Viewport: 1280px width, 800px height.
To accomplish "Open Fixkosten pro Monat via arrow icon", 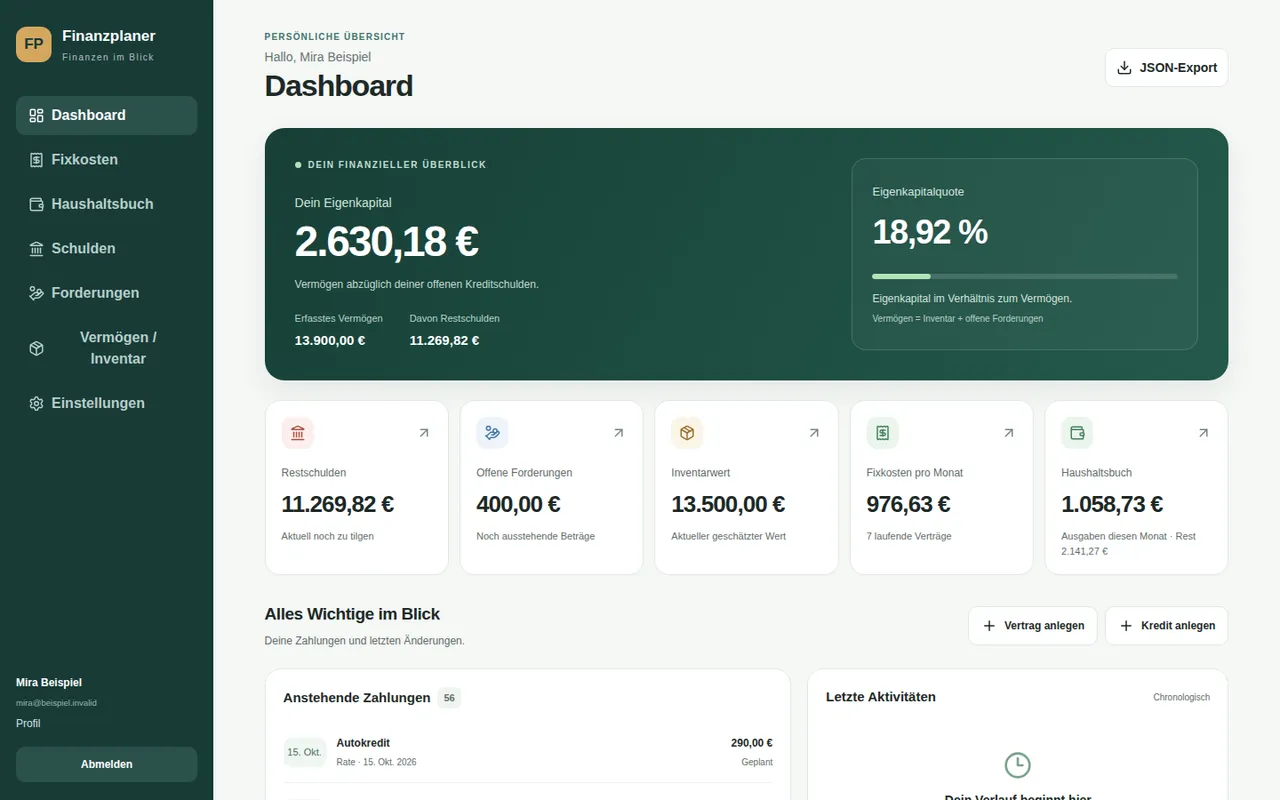I will point(1008,433).
